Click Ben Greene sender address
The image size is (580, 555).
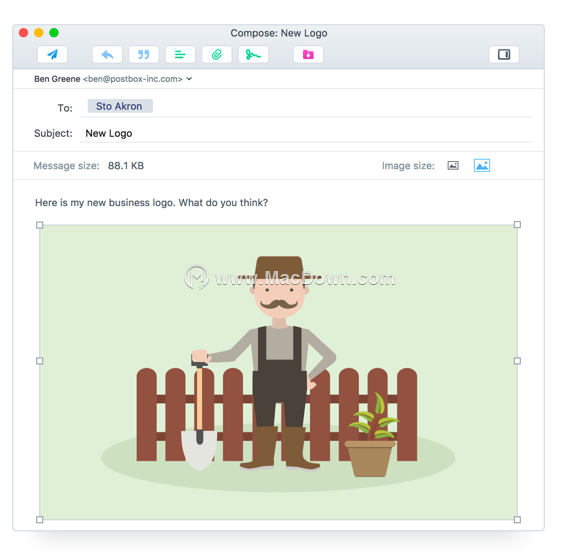108,79
